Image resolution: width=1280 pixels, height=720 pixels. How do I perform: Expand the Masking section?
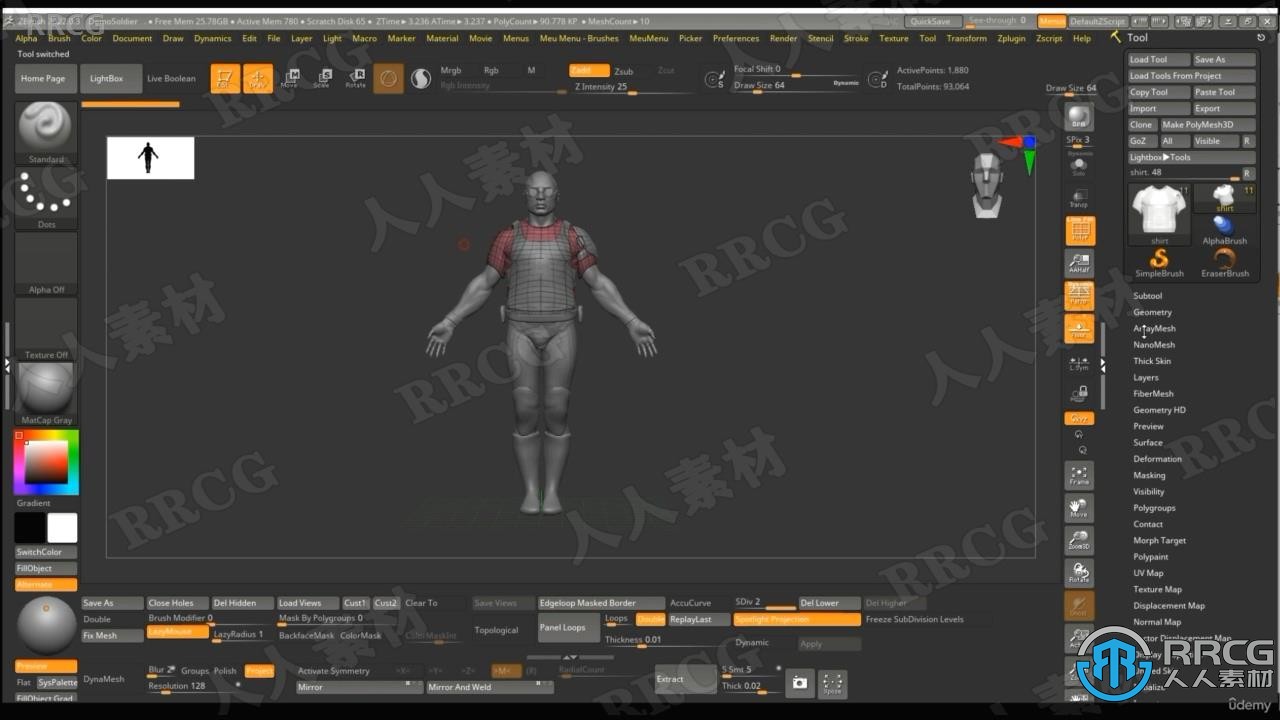click(1149, 475)
